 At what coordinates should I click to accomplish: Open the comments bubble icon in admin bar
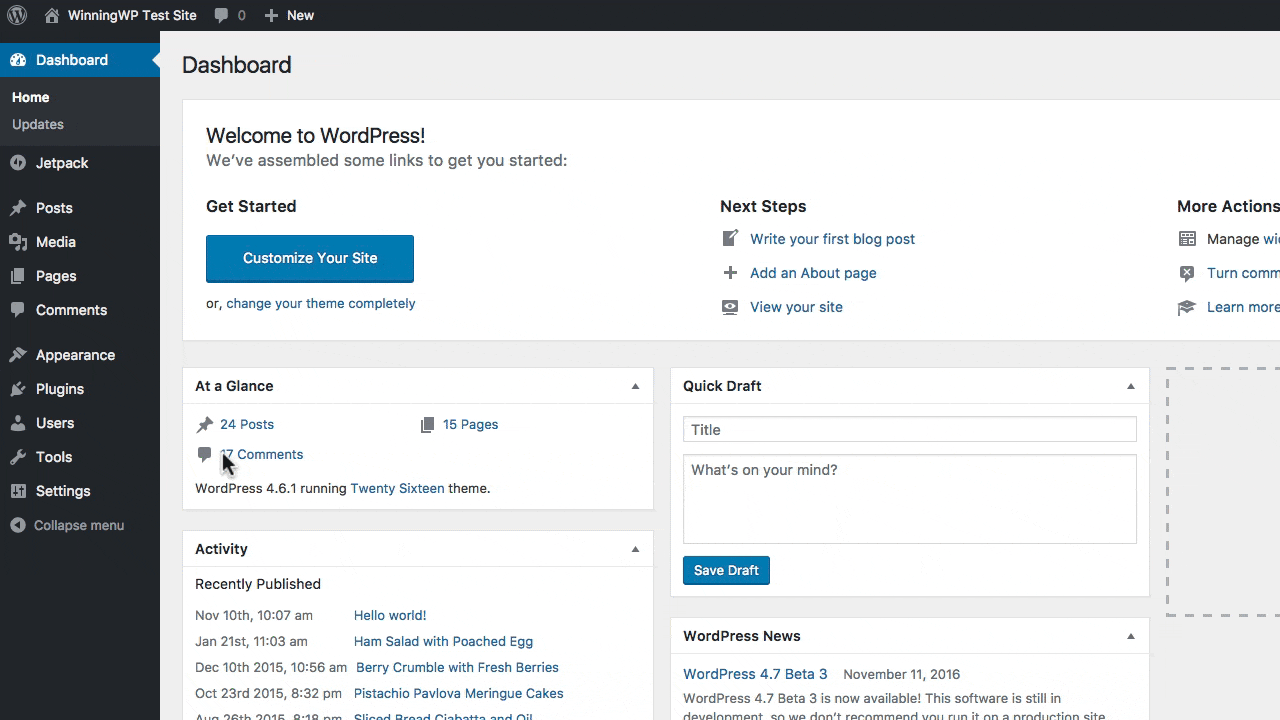click(222, 15)
